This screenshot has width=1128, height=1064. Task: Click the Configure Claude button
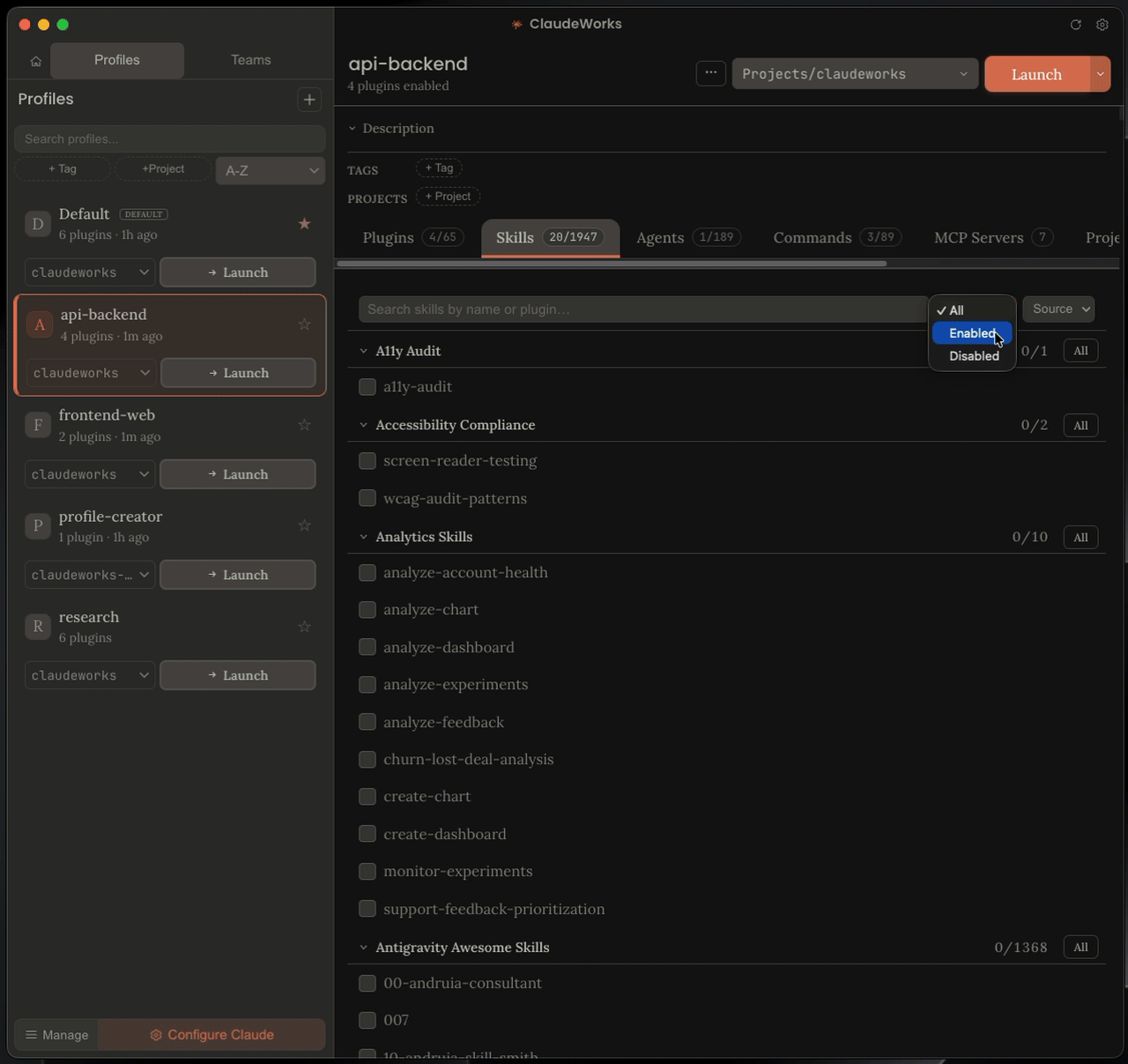coord(211,1034)
